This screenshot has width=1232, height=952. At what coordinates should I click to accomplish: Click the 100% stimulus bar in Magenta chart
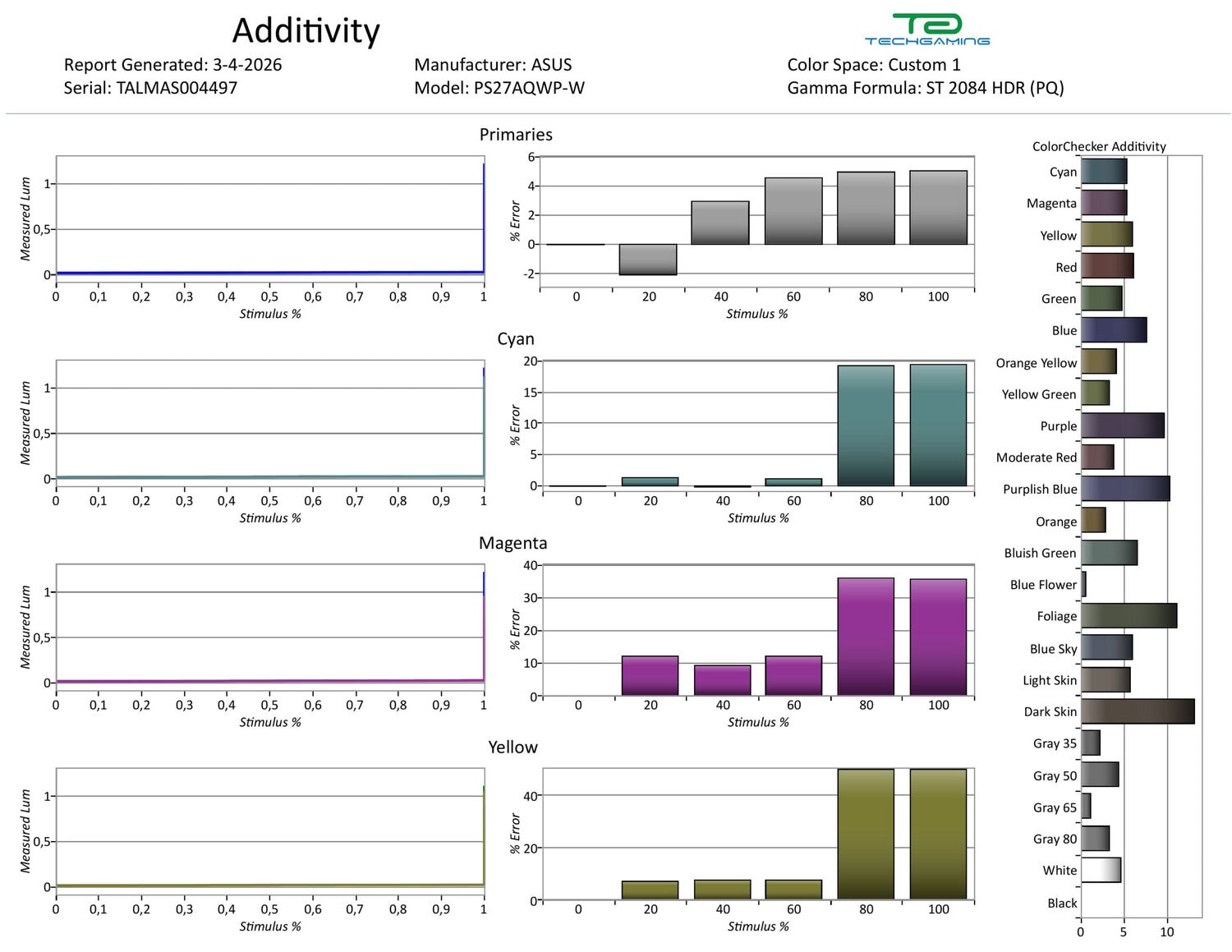(x=938, y=637)
